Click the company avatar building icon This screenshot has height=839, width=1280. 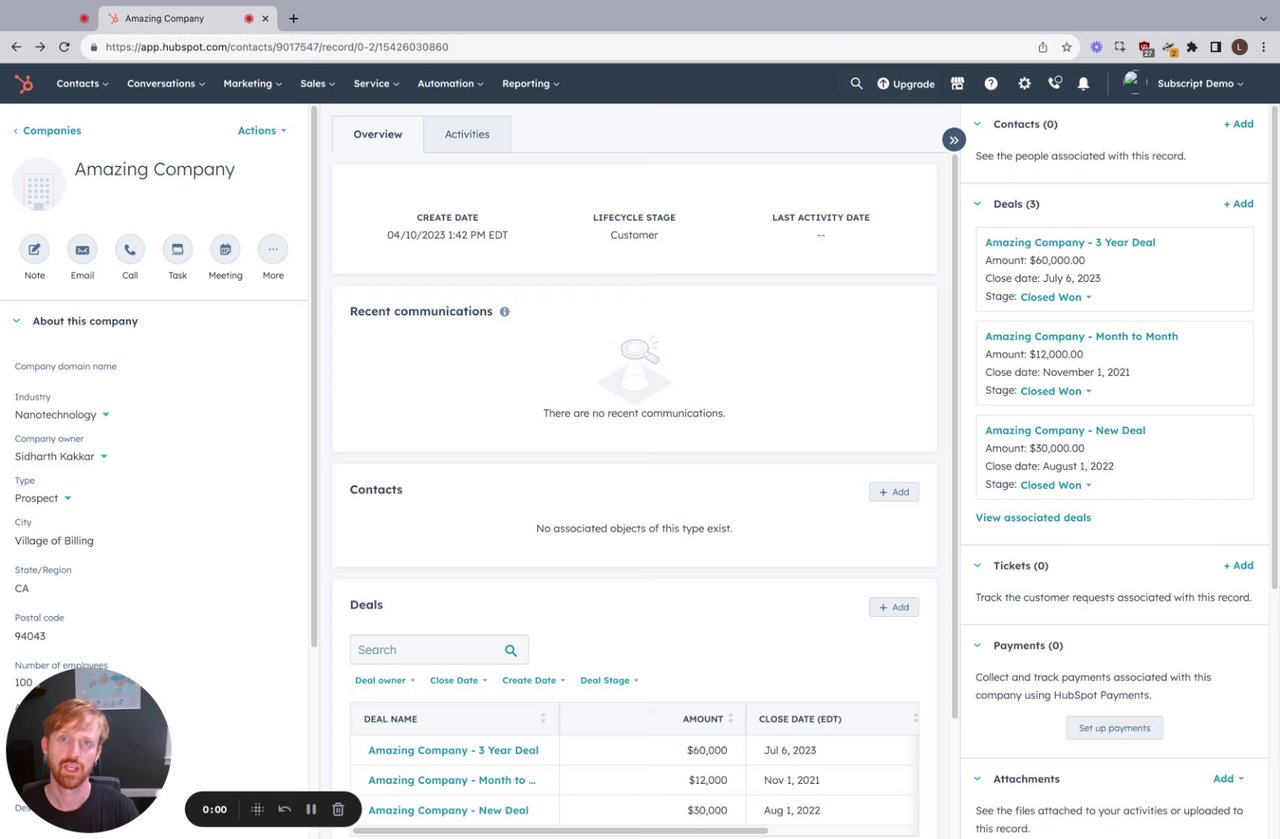[x=38, y=185]
